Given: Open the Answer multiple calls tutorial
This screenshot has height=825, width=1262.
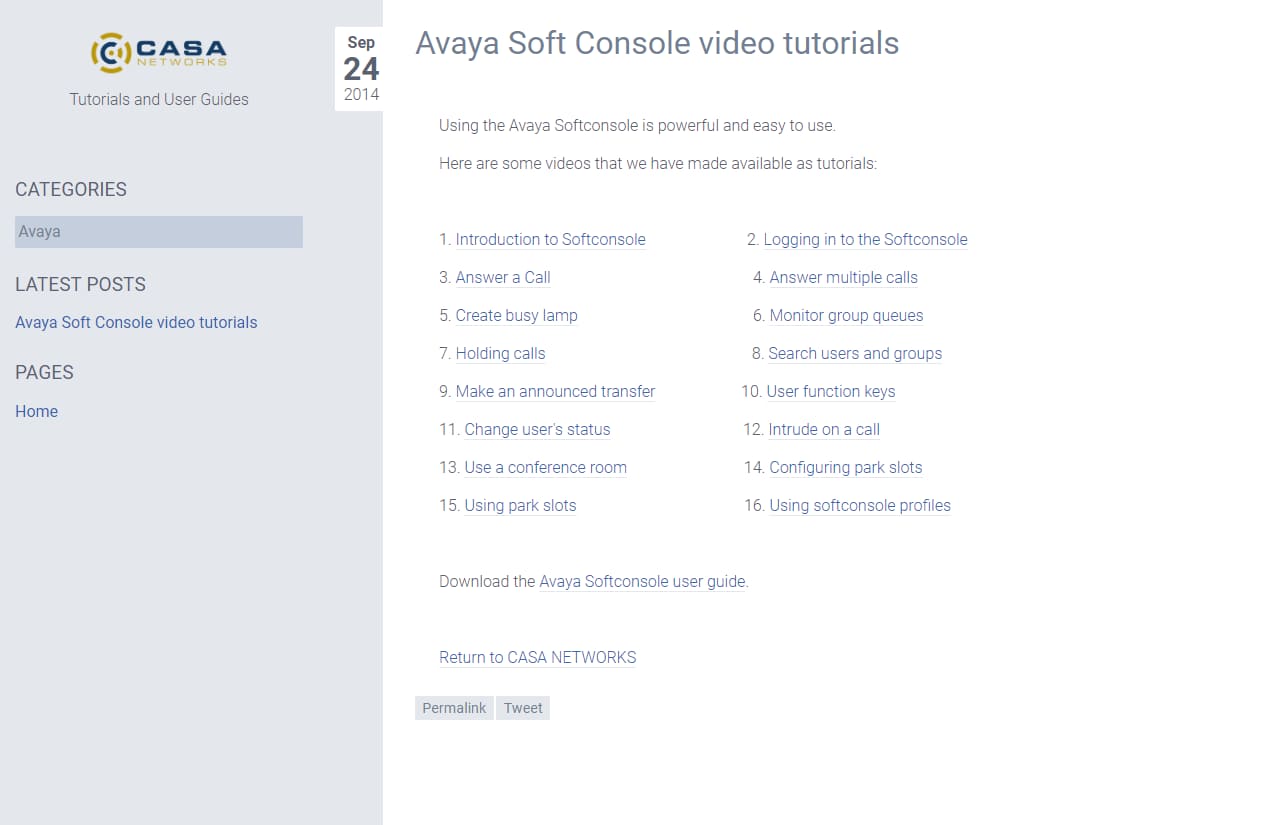Looking at the screenshot, I should click(843, 278).
